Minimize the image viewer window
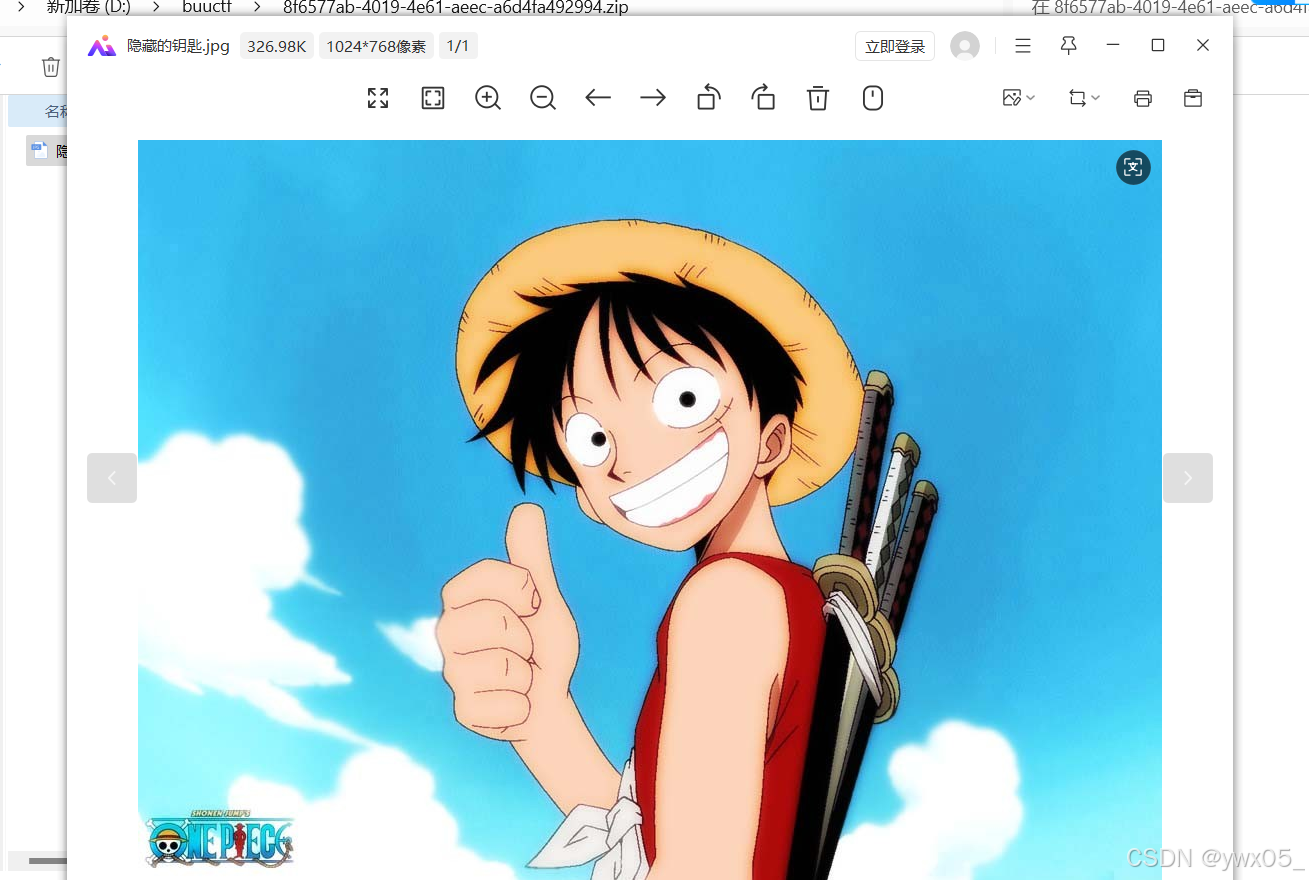The image size is (1309, 880). click(1113, 45)
